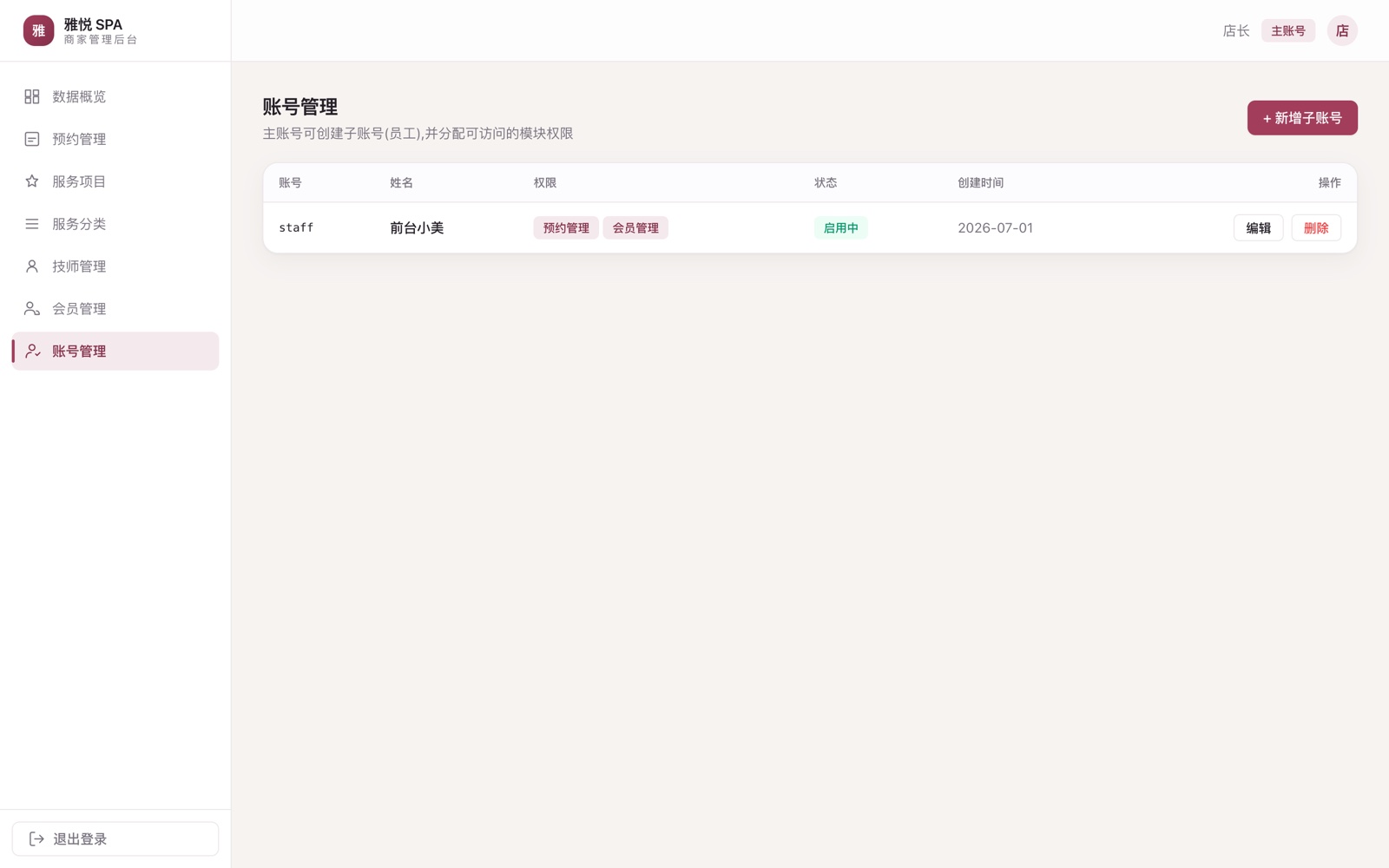The height and width of the screenshot is (868, 1389).
Task: Open the 服务分类 page
Action: click(115, 224)
